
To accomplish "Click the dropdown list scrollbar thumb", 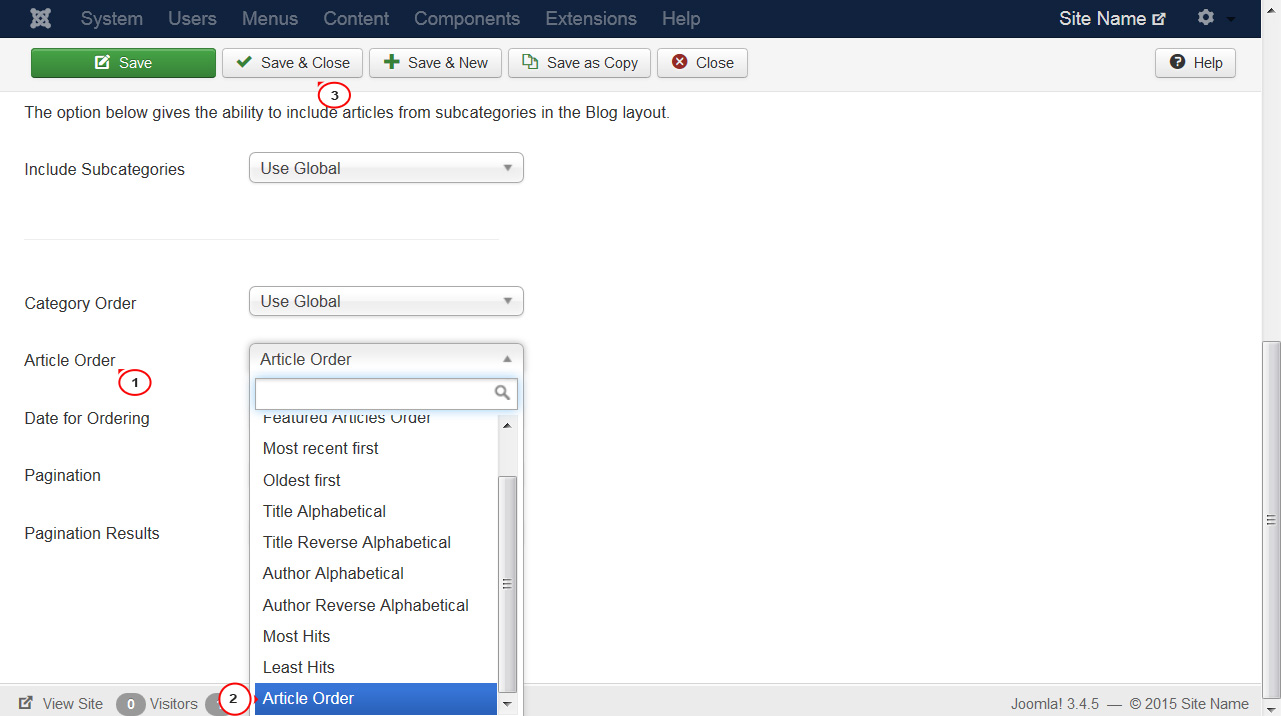I will point(507,584).
